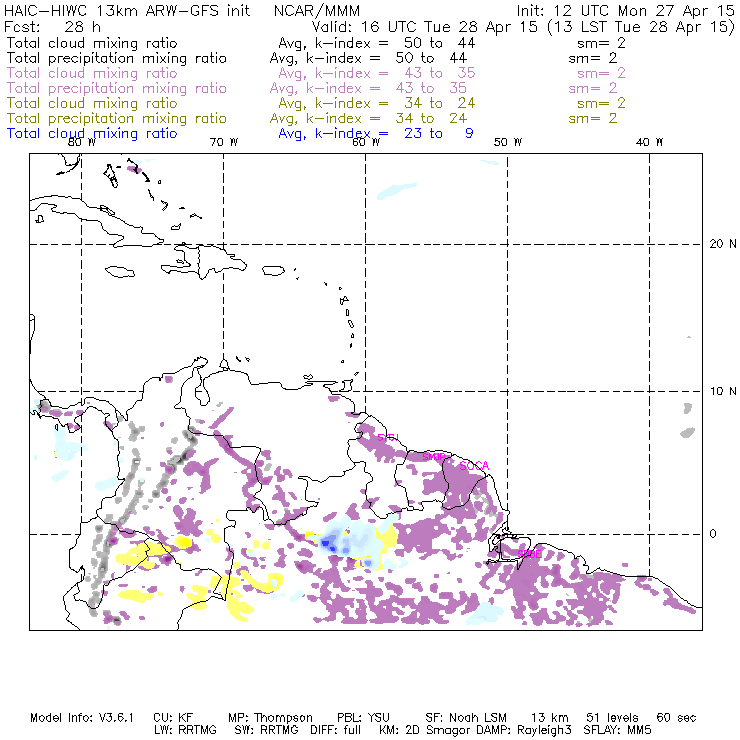The height and width of the screenshot is (740, 740).
Task: Click the "DIFF: full" footer entry
Action: (x=336, y=730)
